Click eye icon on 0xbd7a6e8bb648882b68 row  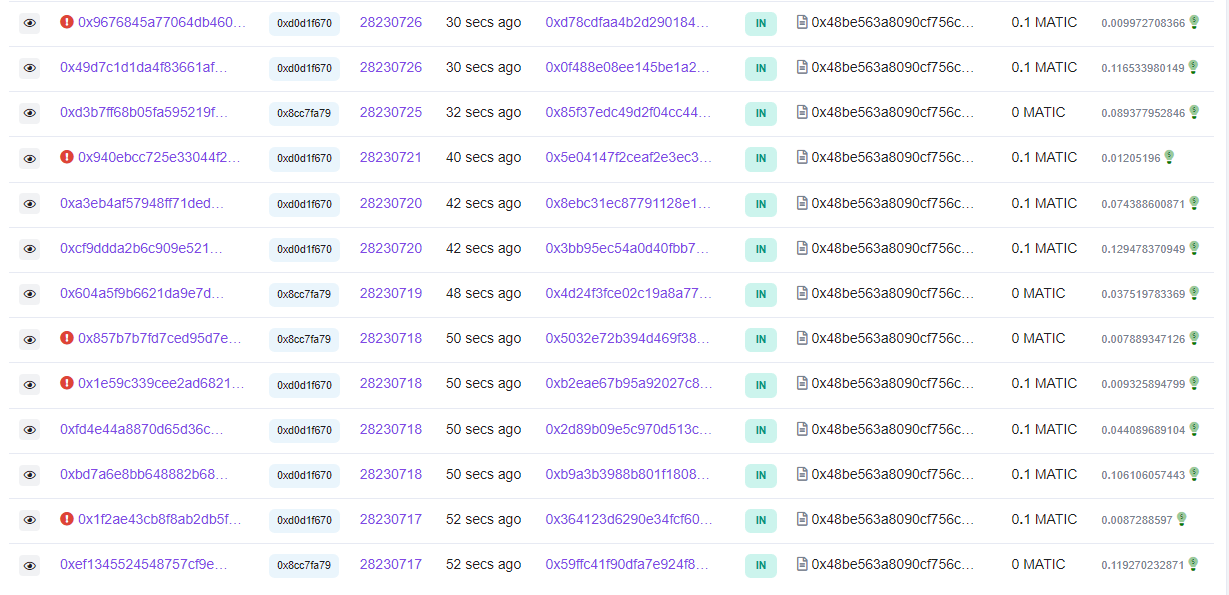click(x=30, y=474)
